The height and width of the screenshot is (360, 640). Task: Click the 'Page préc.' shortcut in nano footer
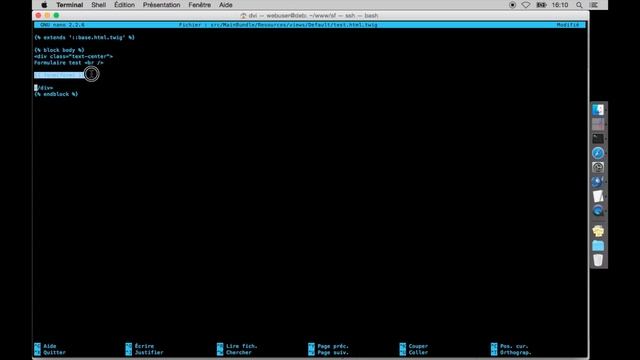tap(332, 346)
